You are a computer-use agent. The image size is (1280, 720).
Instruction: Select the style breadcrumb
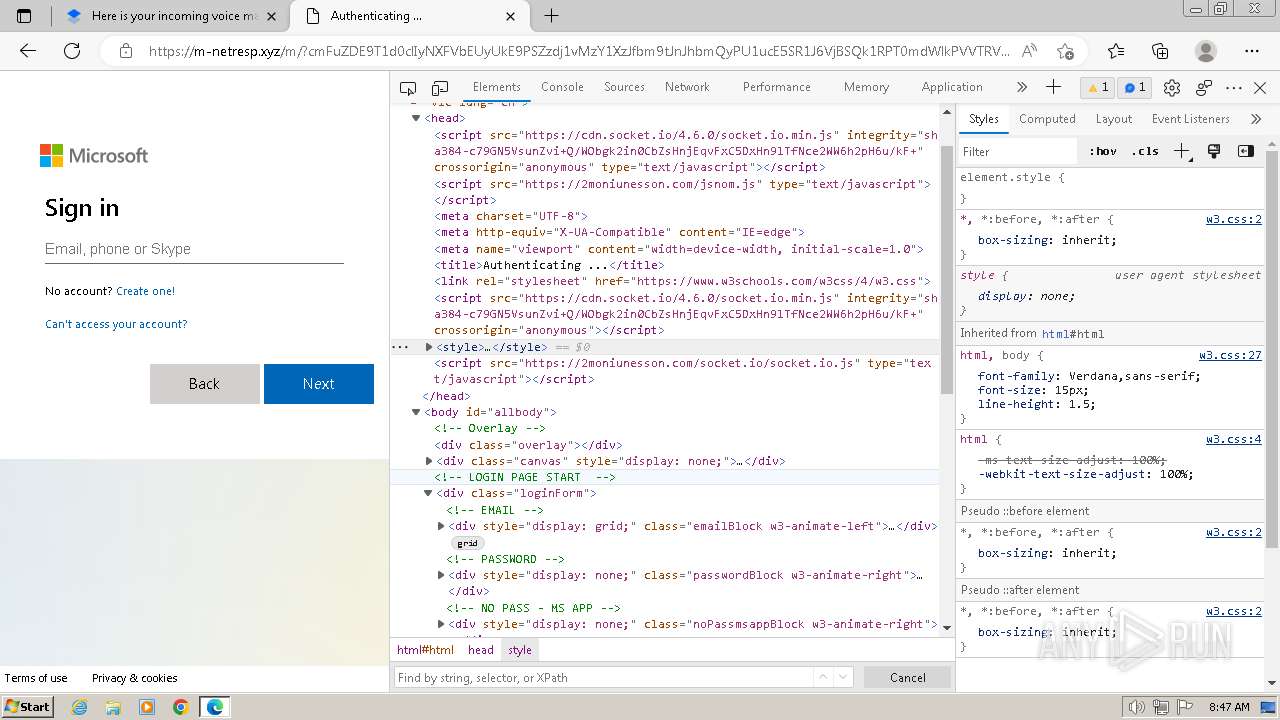pos(520,650)
